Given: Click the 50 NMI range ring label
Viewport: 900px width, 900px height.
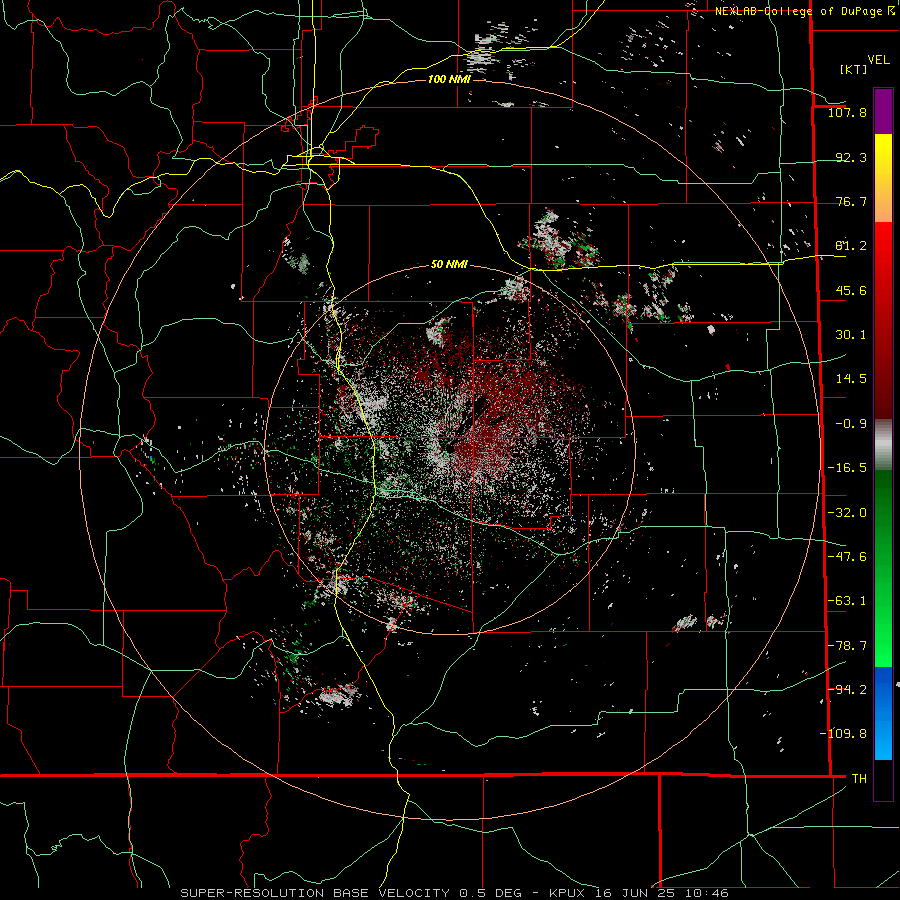Looking at the screenshot, I should coord(449,264).
